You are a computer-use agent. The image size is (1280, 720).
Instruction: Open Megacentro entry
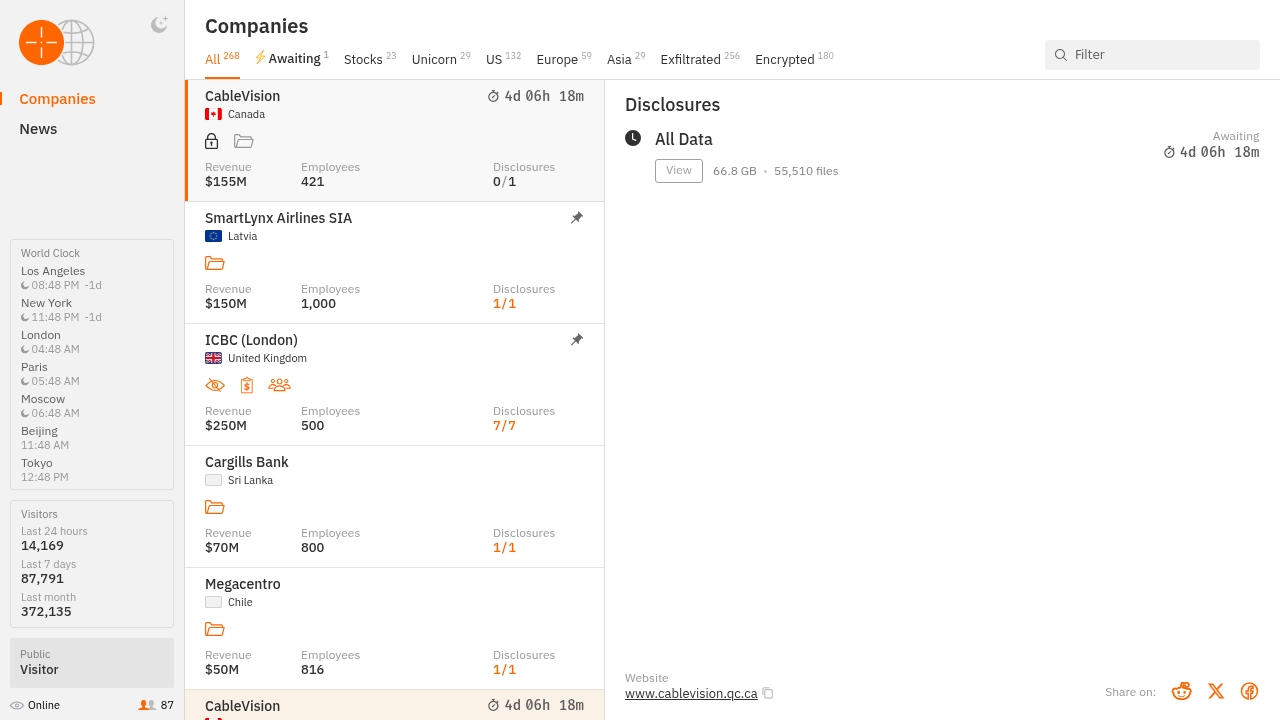(395, 629)
